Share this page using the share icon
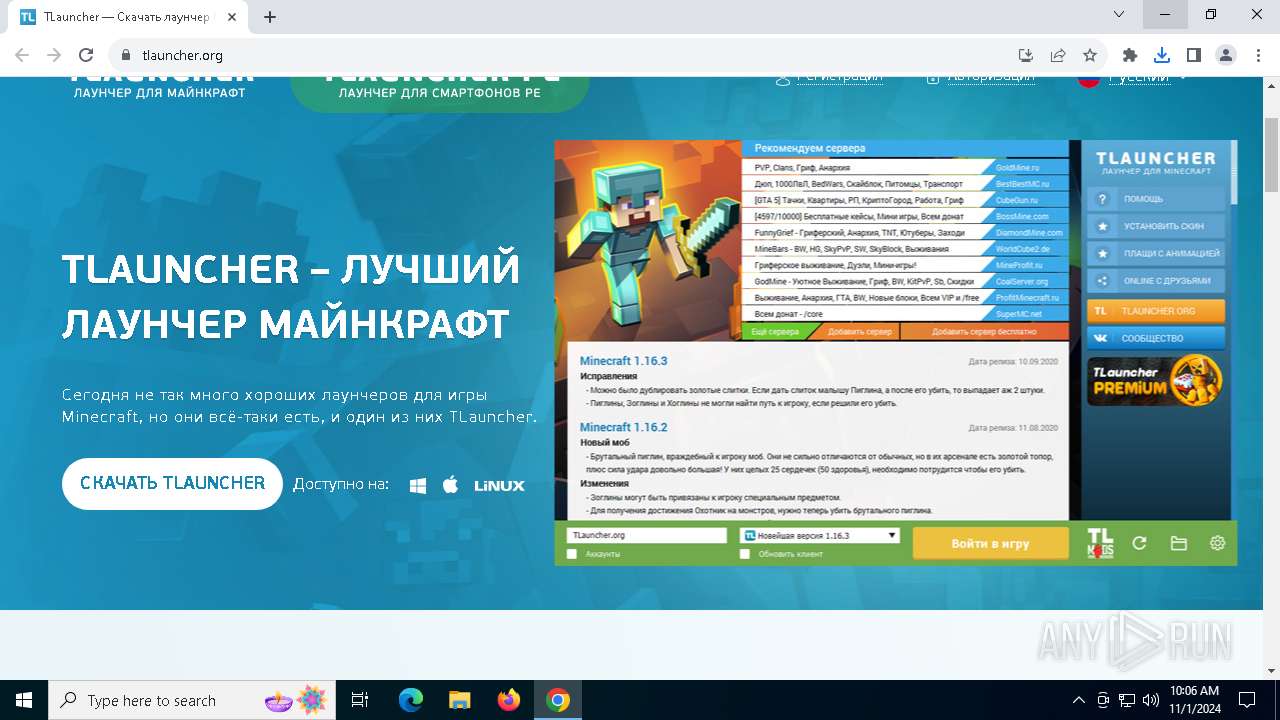1280x720 pixels. [x=1058, y=56]
